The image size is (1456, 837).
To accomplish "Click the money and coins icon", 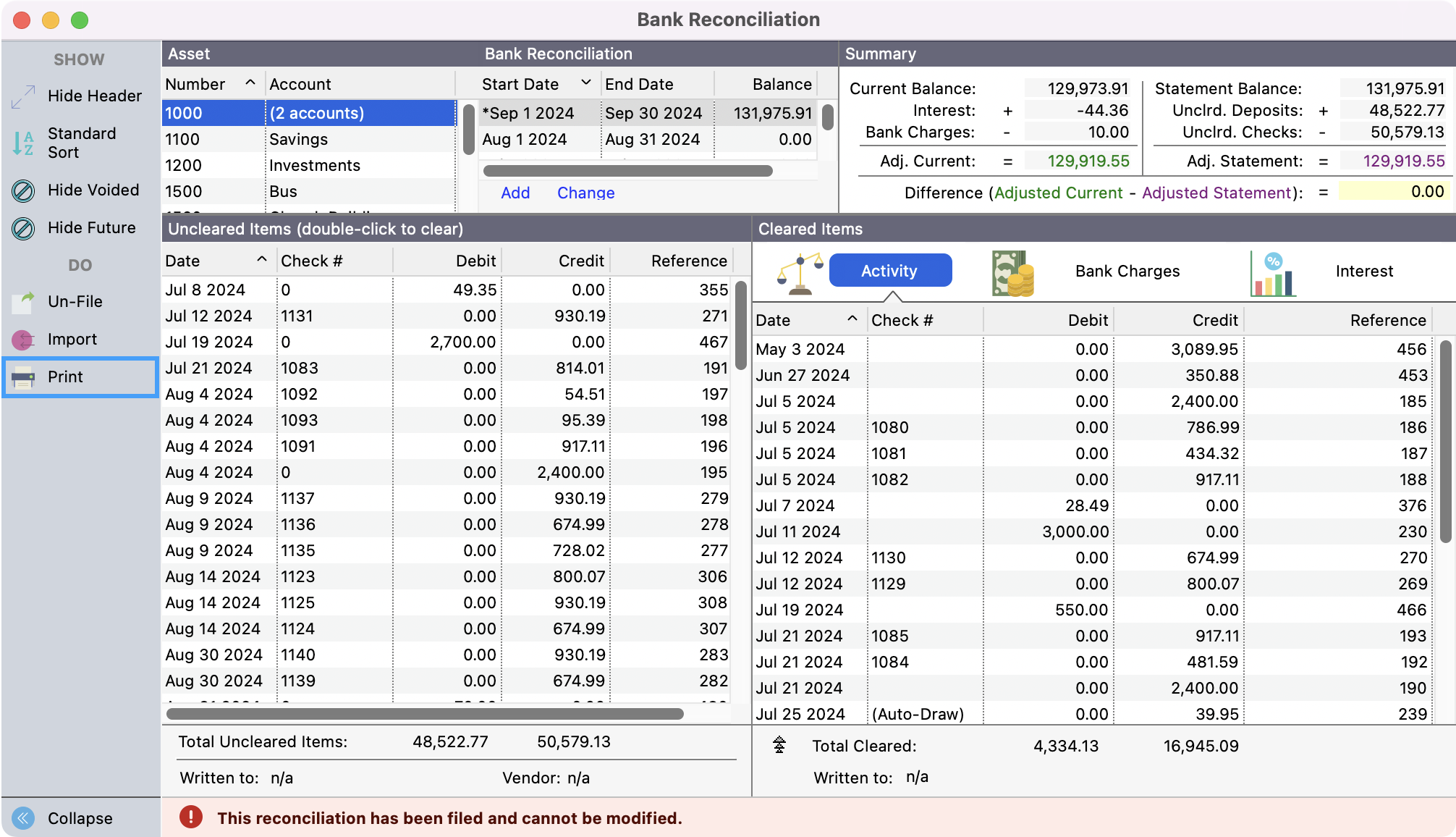I will [x=1012, y=273].
